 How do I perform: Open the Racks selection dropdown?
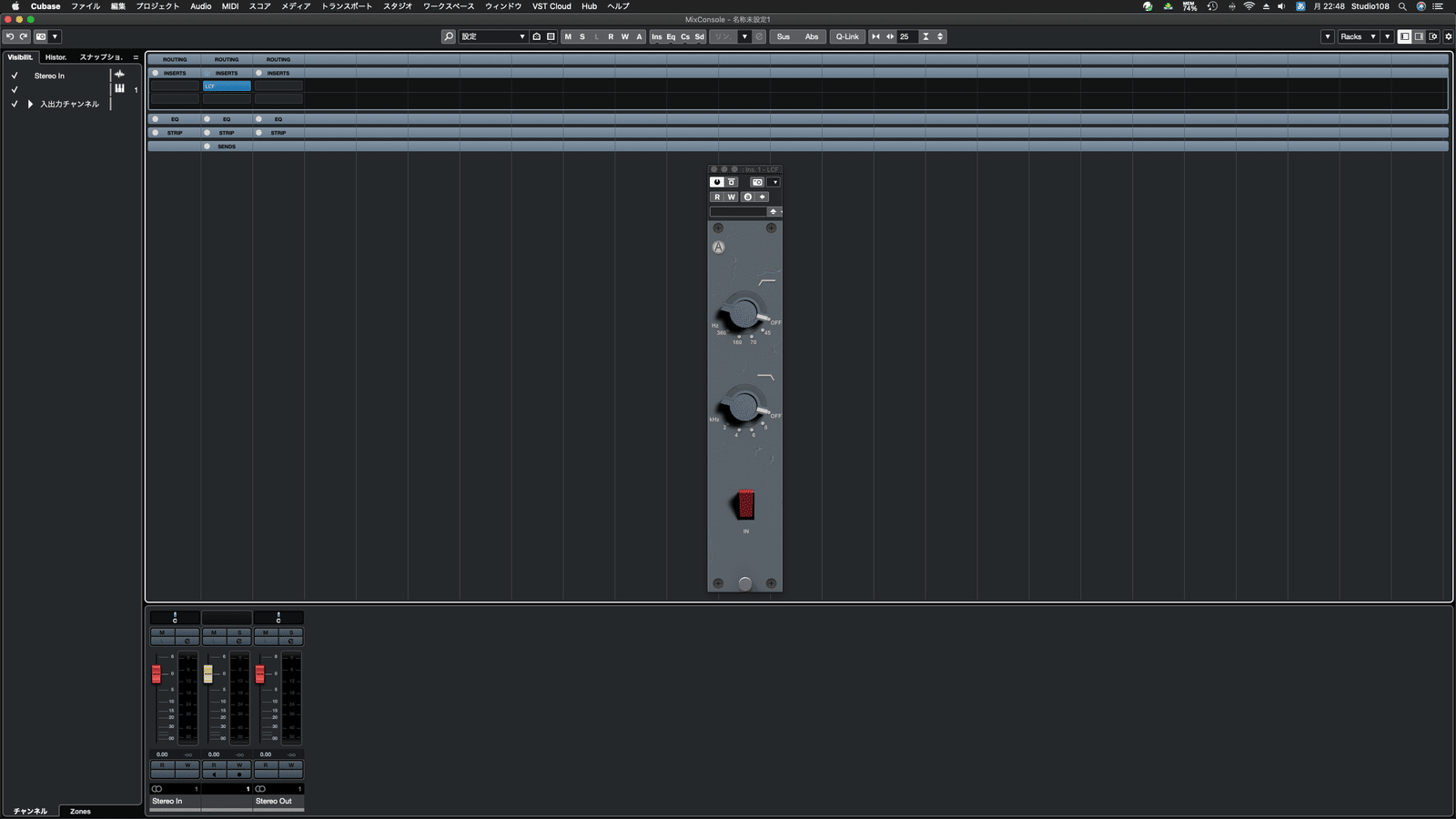pos(1358,36)
